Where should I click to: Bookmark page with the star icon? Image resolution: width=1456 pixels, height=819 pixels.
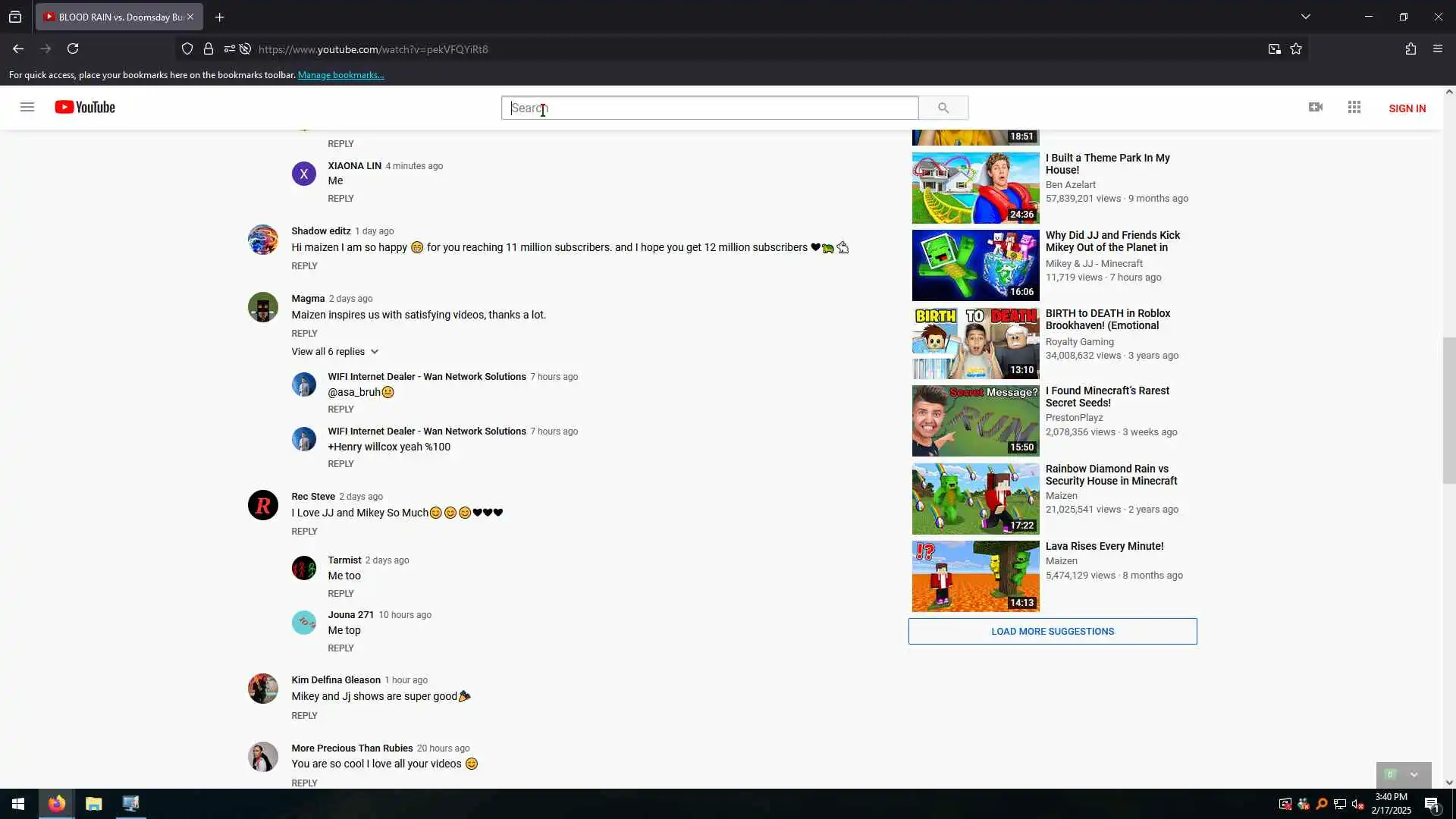[x=1296, y=49]
